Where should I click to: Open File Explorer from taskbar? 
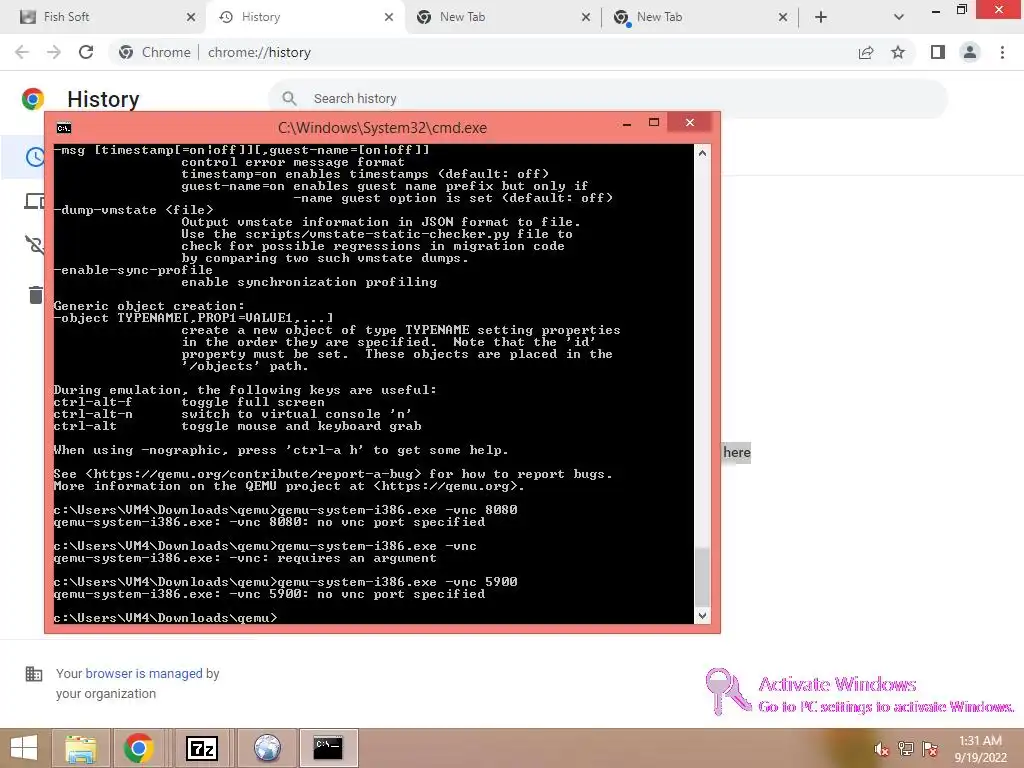pos(80,748)
